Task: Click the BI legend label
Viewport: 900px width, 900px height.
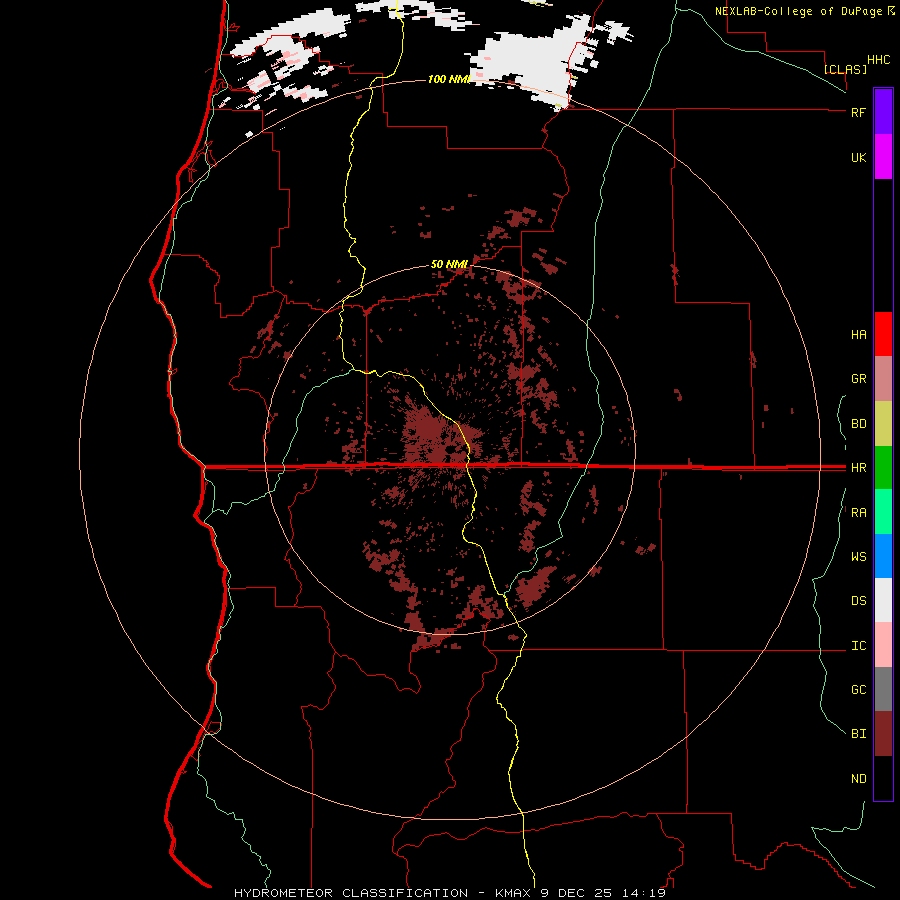Action: (x=858, y=734)
